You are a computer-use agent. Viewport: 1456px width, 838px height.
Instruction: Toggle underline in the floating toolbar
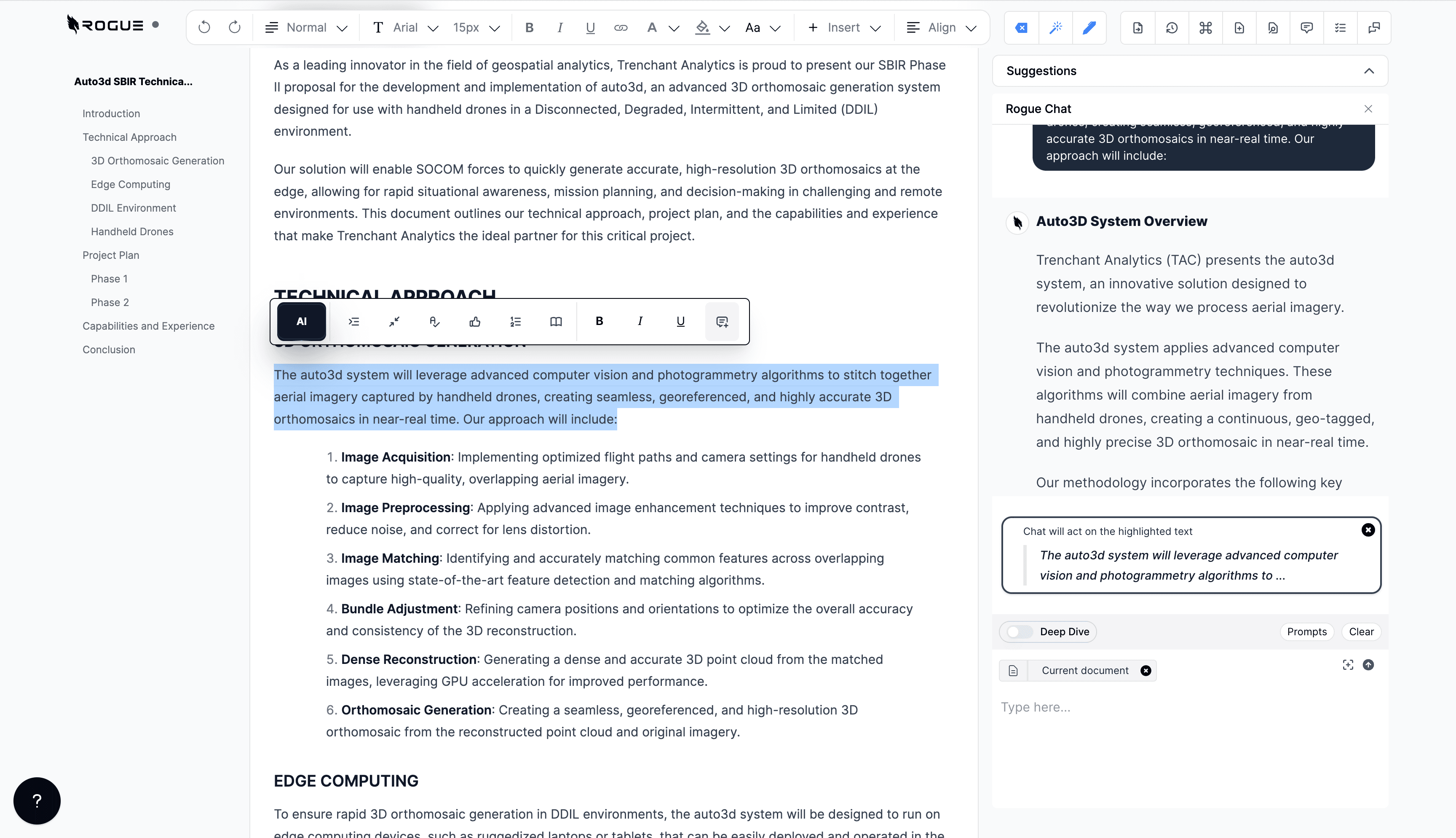tap(680, 321)
